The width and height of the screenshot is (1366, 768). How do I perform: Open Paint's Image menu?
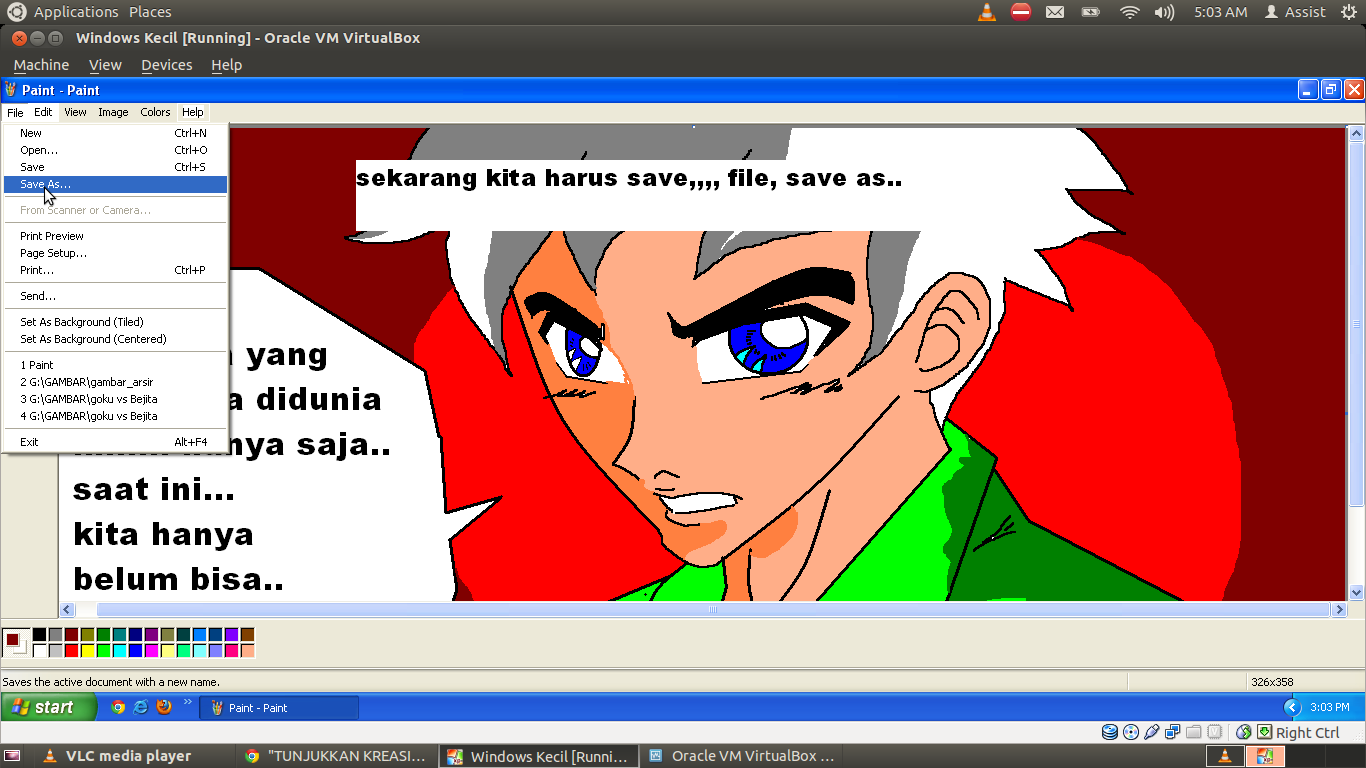point(113,112)
